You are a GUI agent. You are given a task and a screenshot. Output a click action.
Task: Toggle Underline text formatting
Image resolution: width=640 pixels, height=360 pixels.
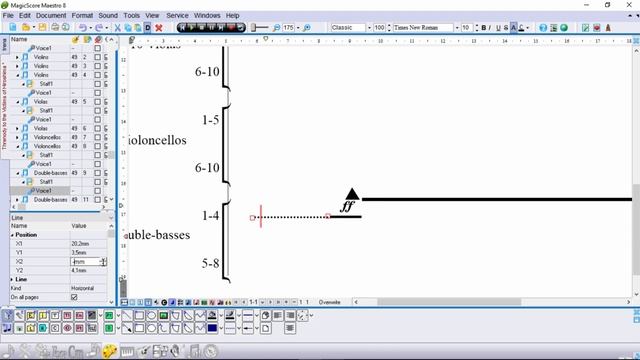(498, 27)
